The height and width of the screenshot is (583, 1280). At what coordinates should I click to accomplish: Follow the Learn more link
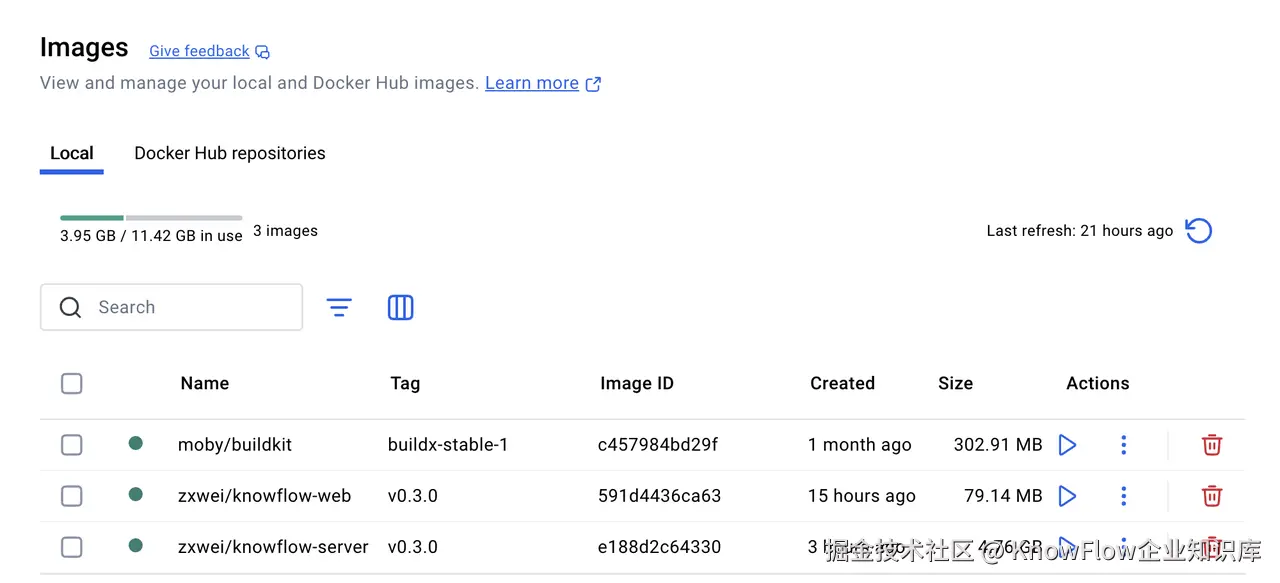[532, 84]
